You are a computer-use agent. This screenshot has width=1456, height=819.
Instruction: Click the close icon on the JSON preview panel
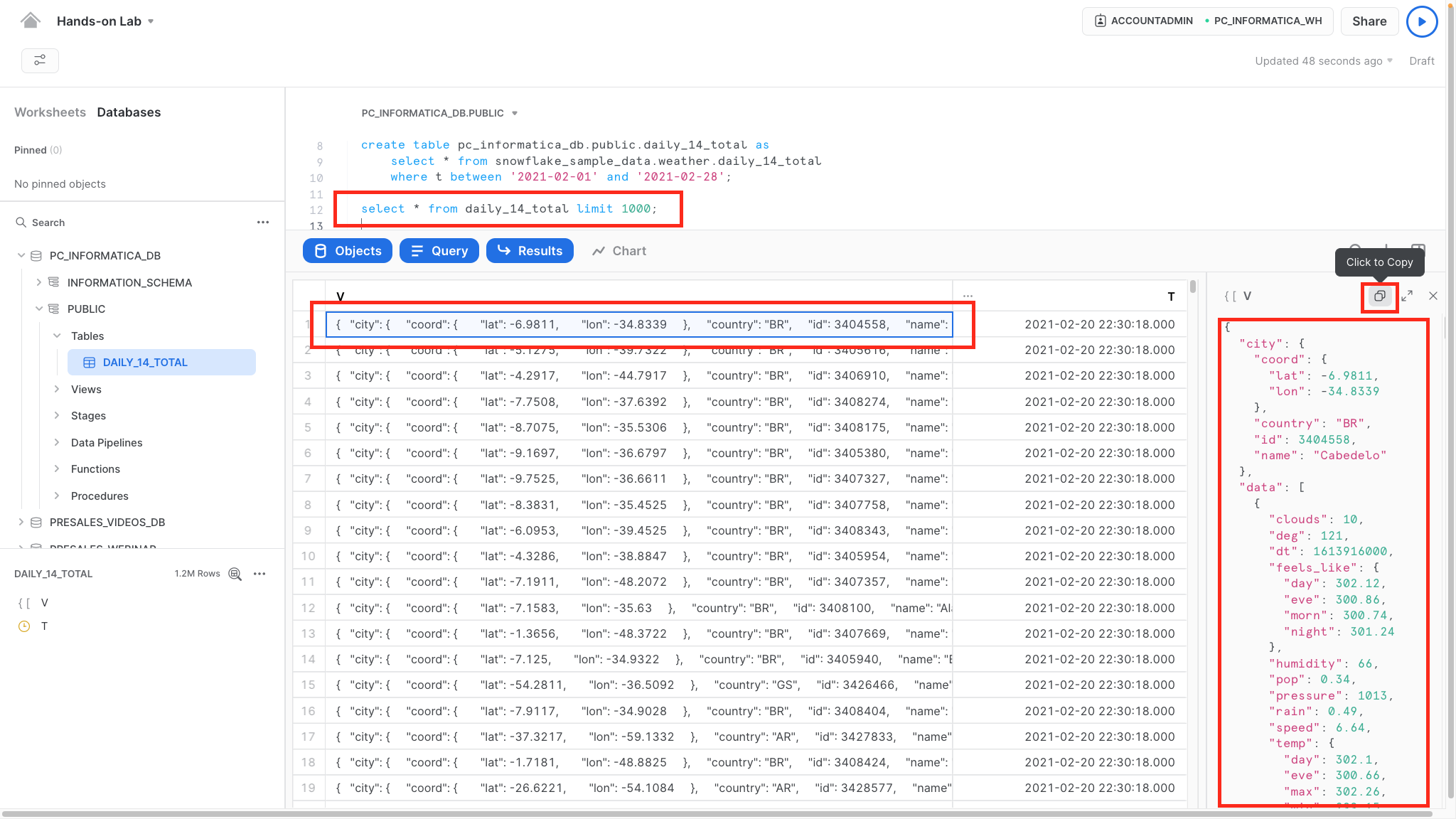point(1432,296)
